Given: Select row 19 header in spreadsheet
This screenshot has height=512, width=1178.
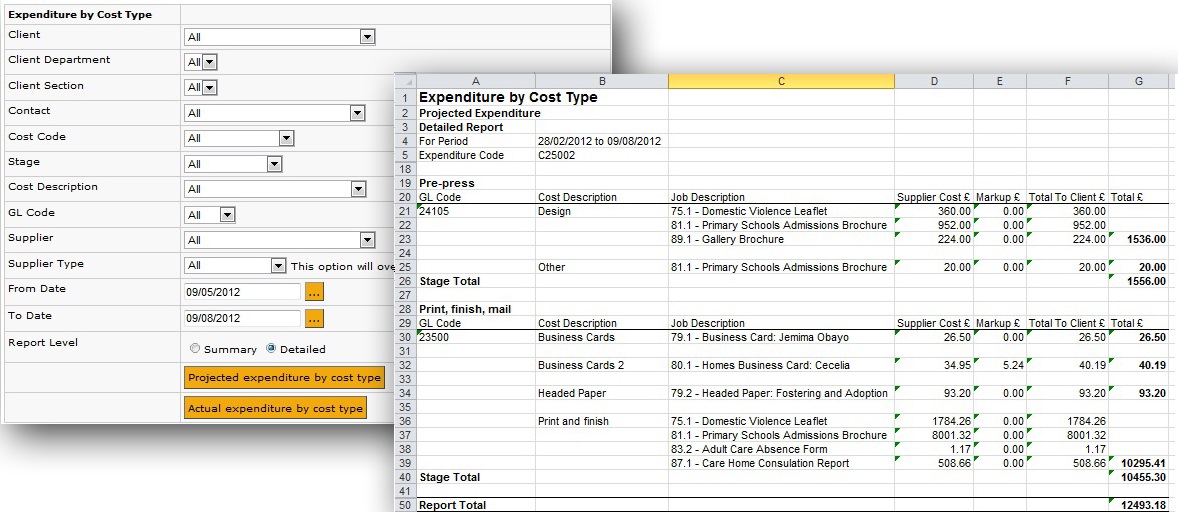Looking at the screenshot, I should pyautogui.click(x=405, y=183).
